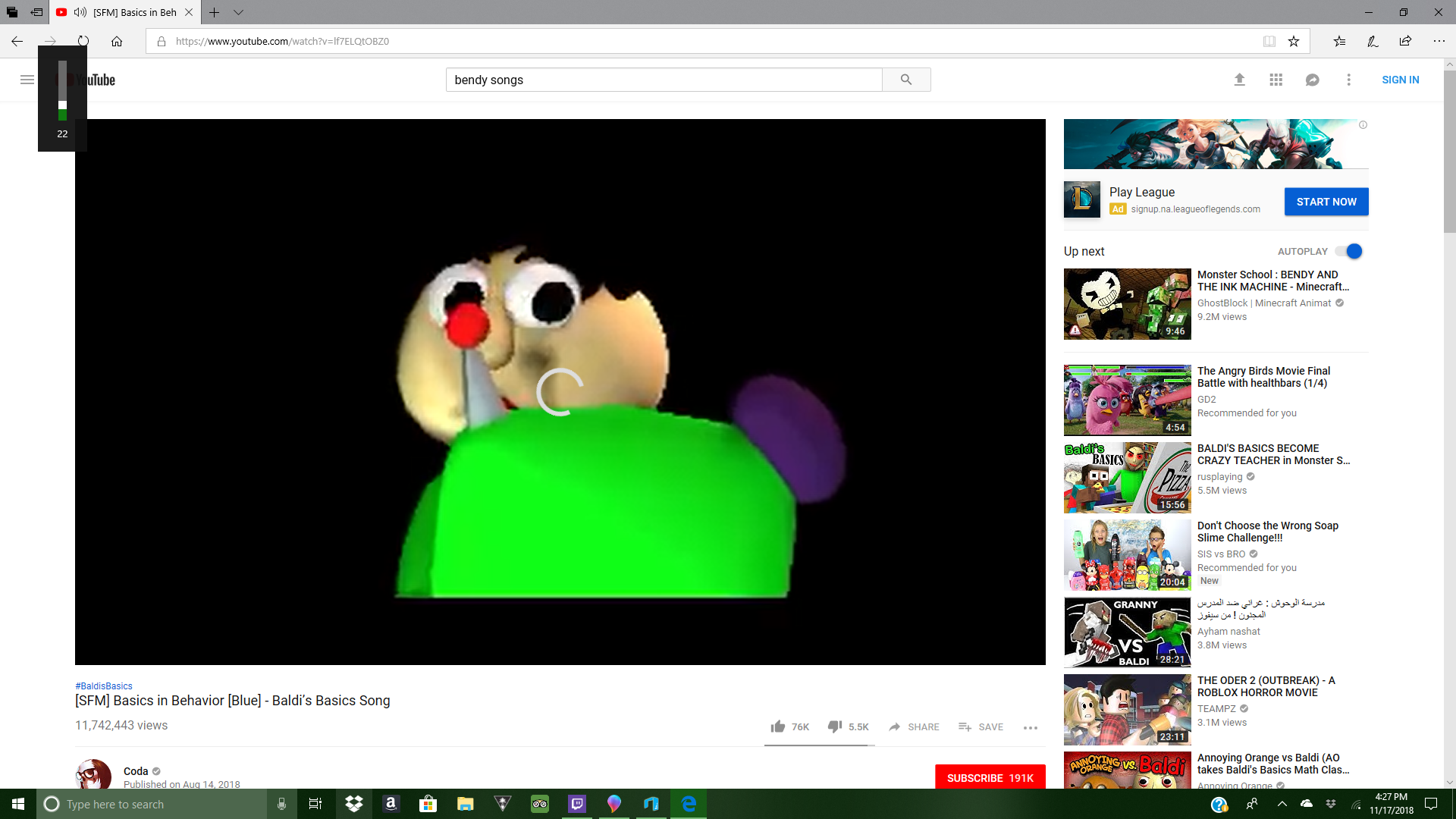This screenshot has height=819, width=1456.
Task: Click the YouTube search magnifier button
Action: pos(906,80)
